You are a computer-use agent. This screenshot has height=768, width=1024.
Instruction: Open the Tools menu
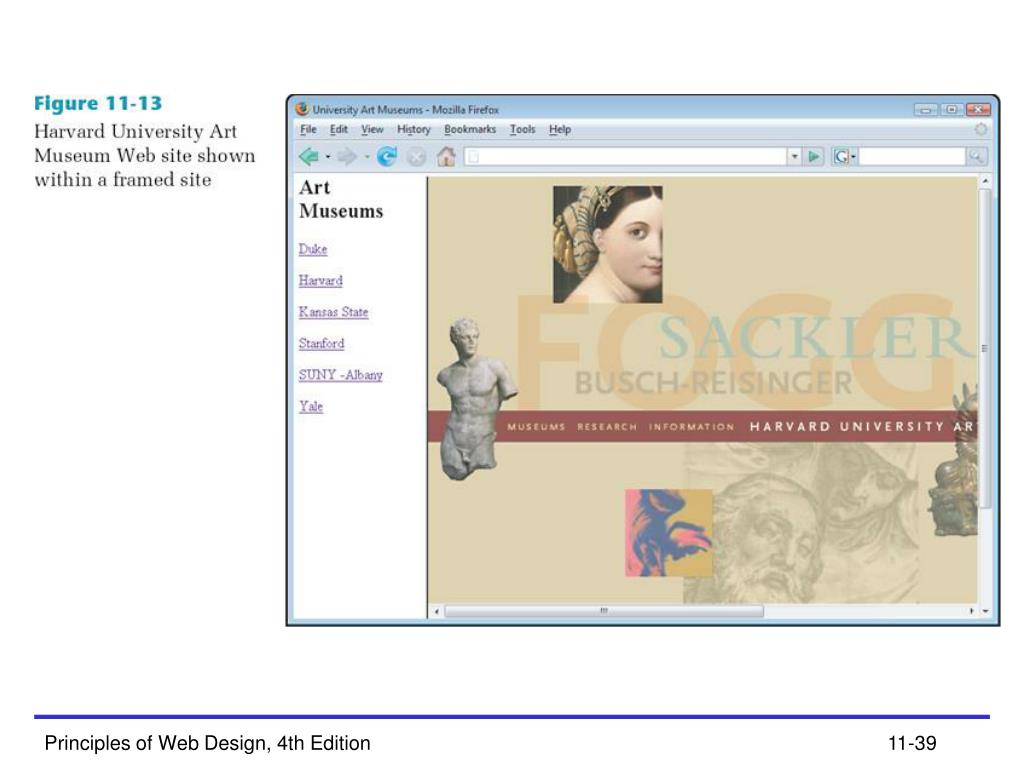pyautogui.click(x=522, y=129)
